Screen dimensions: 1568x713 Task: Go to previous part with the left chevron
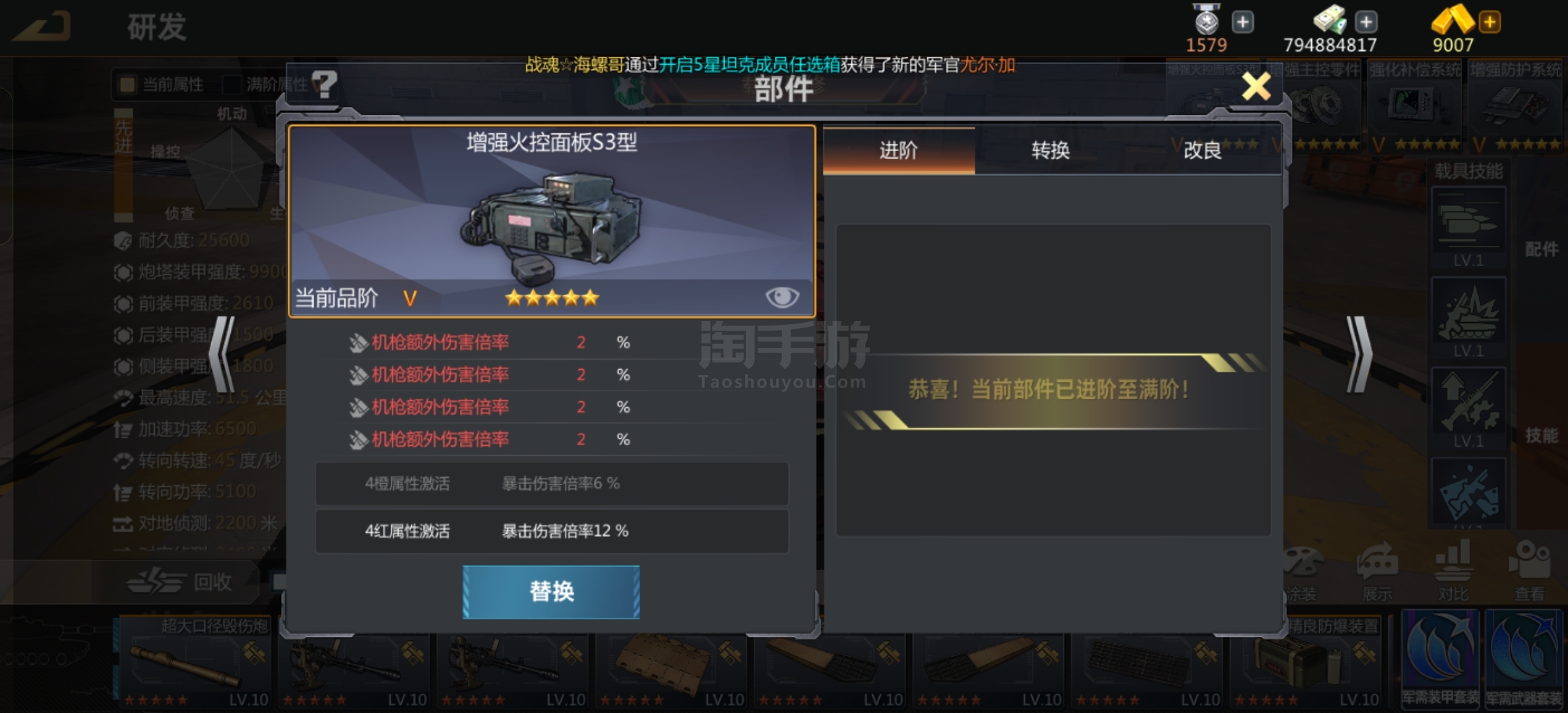[222, 355]
